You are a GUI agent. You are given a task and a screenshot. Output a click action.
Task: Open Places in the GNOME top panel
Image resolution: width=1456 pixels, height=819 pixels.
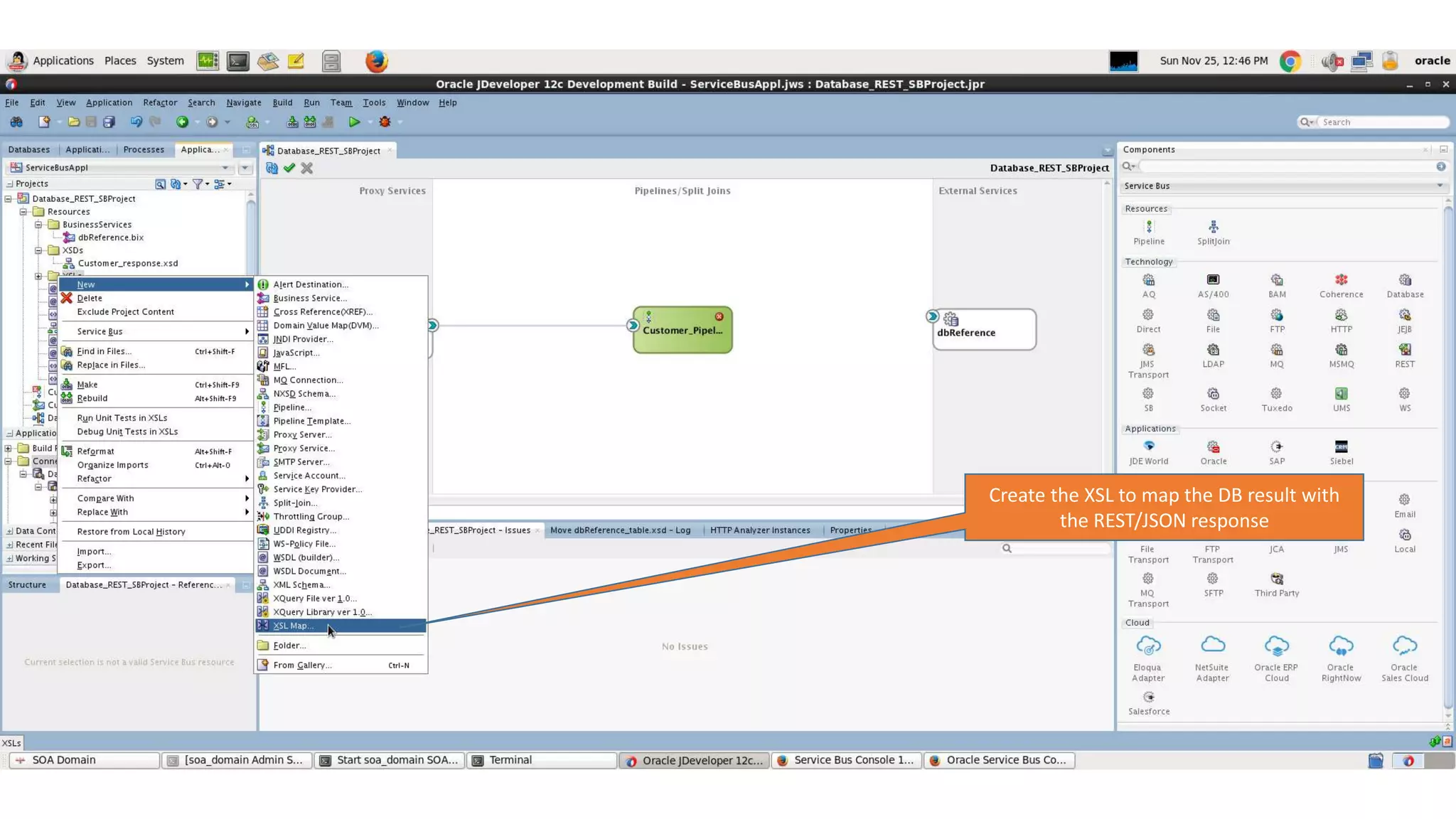click(120, 61)
